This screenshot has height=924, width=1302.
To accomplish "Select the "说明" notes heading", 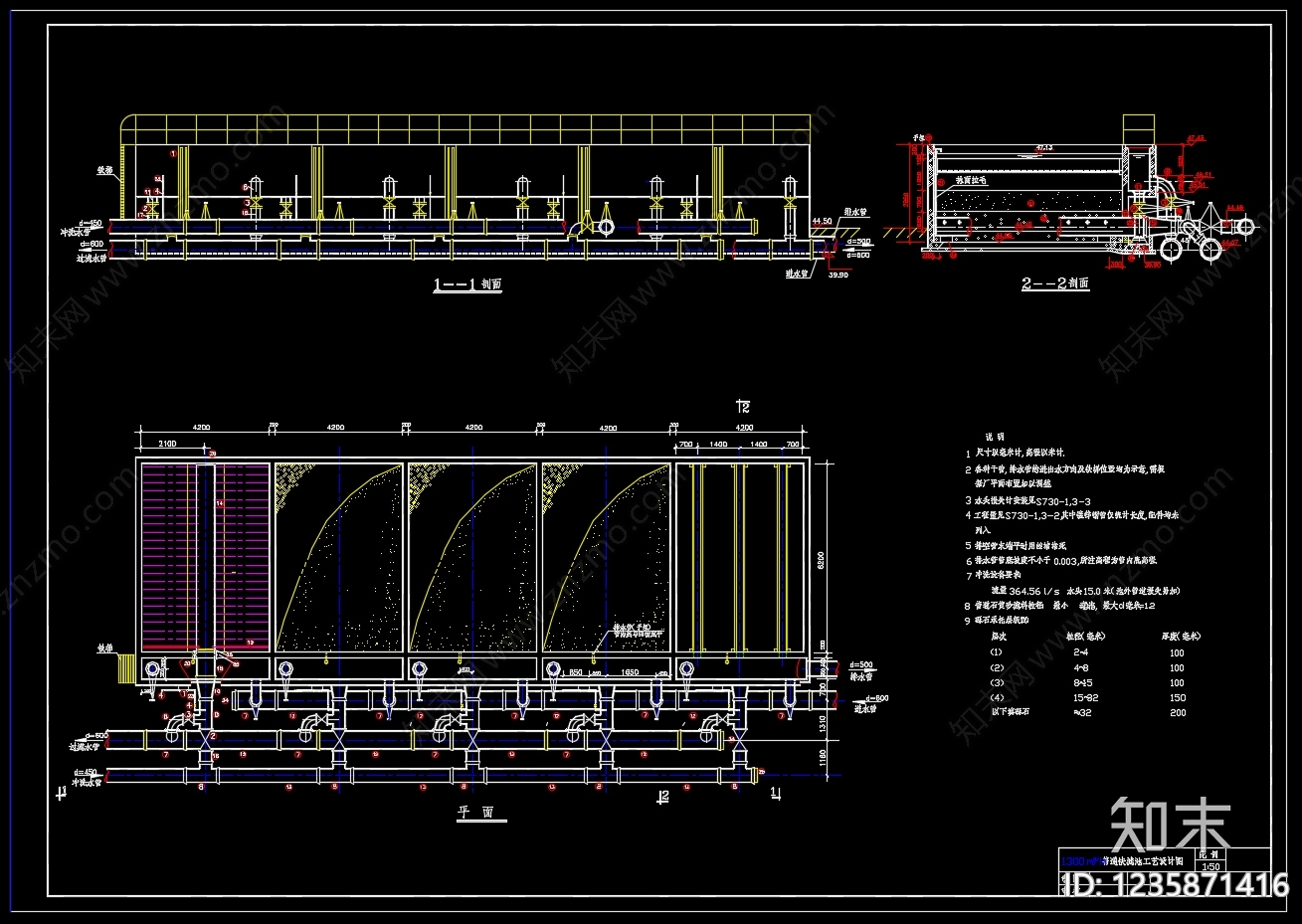I will click(x=994, y=437).
